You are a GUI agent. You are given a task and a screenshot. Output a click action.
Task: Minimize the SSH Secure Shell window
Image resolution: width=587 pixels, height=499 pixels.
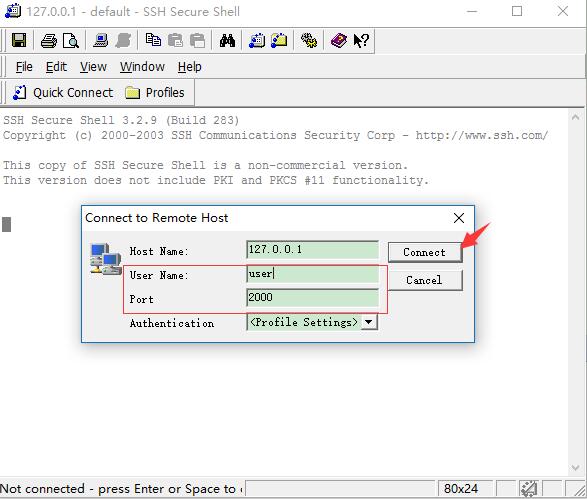click(x=472, y=11)
